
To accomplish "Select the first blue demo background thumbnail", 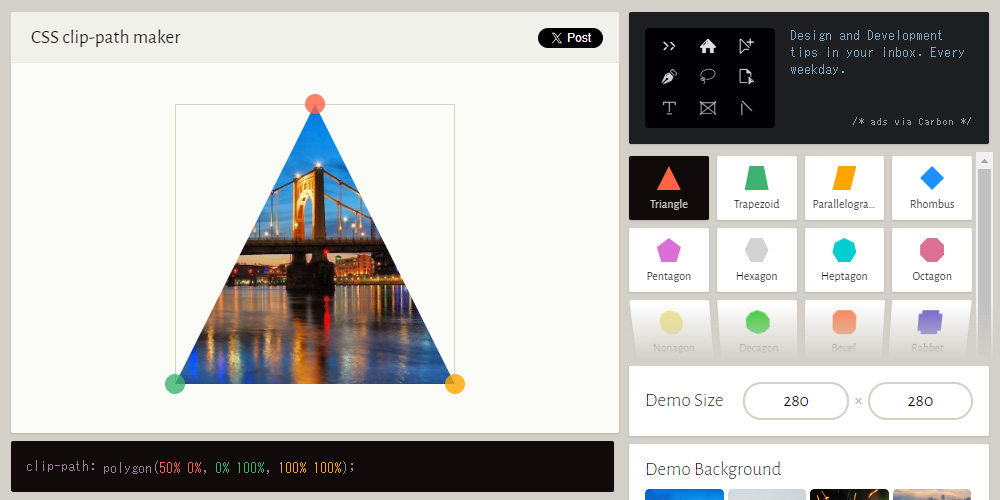I will pos(684,494).
